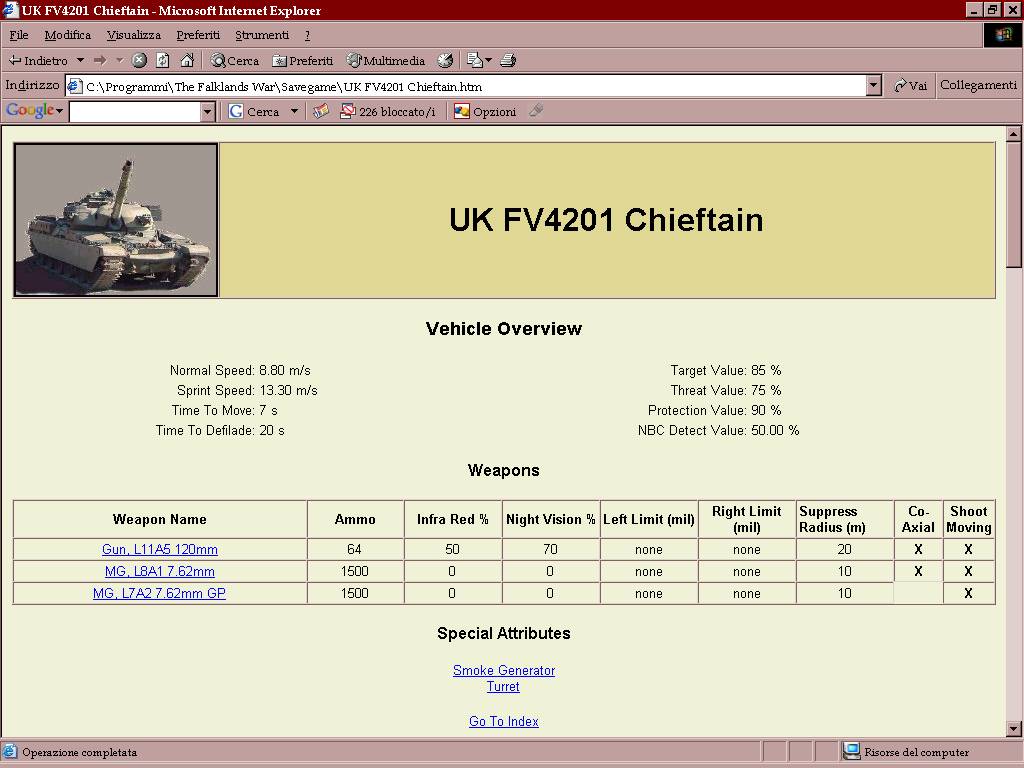
Task: Open the Strumenti menu
Action: click(262, 35)
